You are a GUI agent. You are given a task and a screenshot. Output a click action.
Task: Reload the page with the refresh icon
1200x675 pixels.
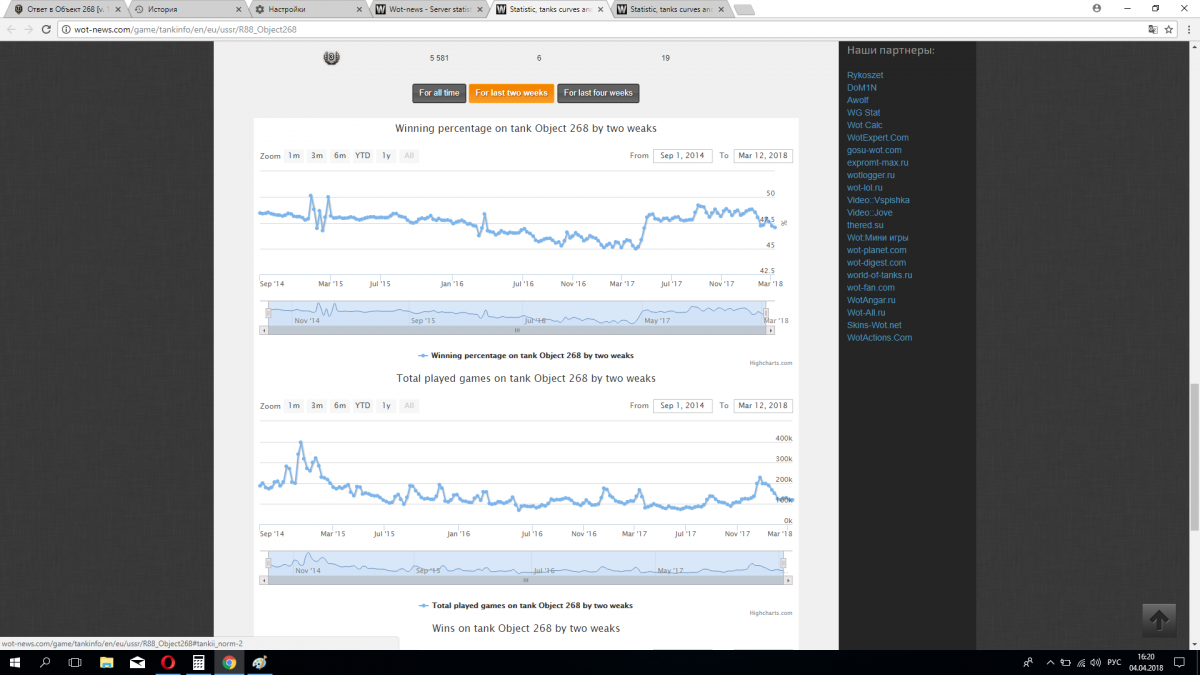click(46, 30)
